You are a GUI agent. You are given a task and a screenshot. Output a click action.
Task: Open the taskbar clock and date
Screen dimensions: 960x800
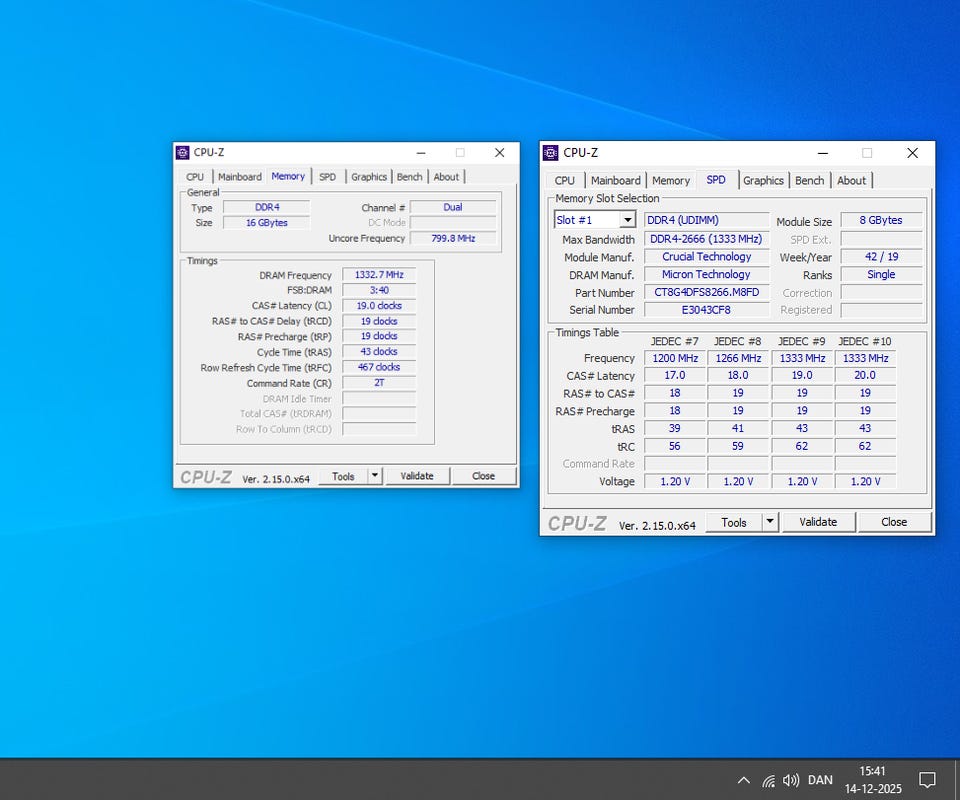[872, 780]
